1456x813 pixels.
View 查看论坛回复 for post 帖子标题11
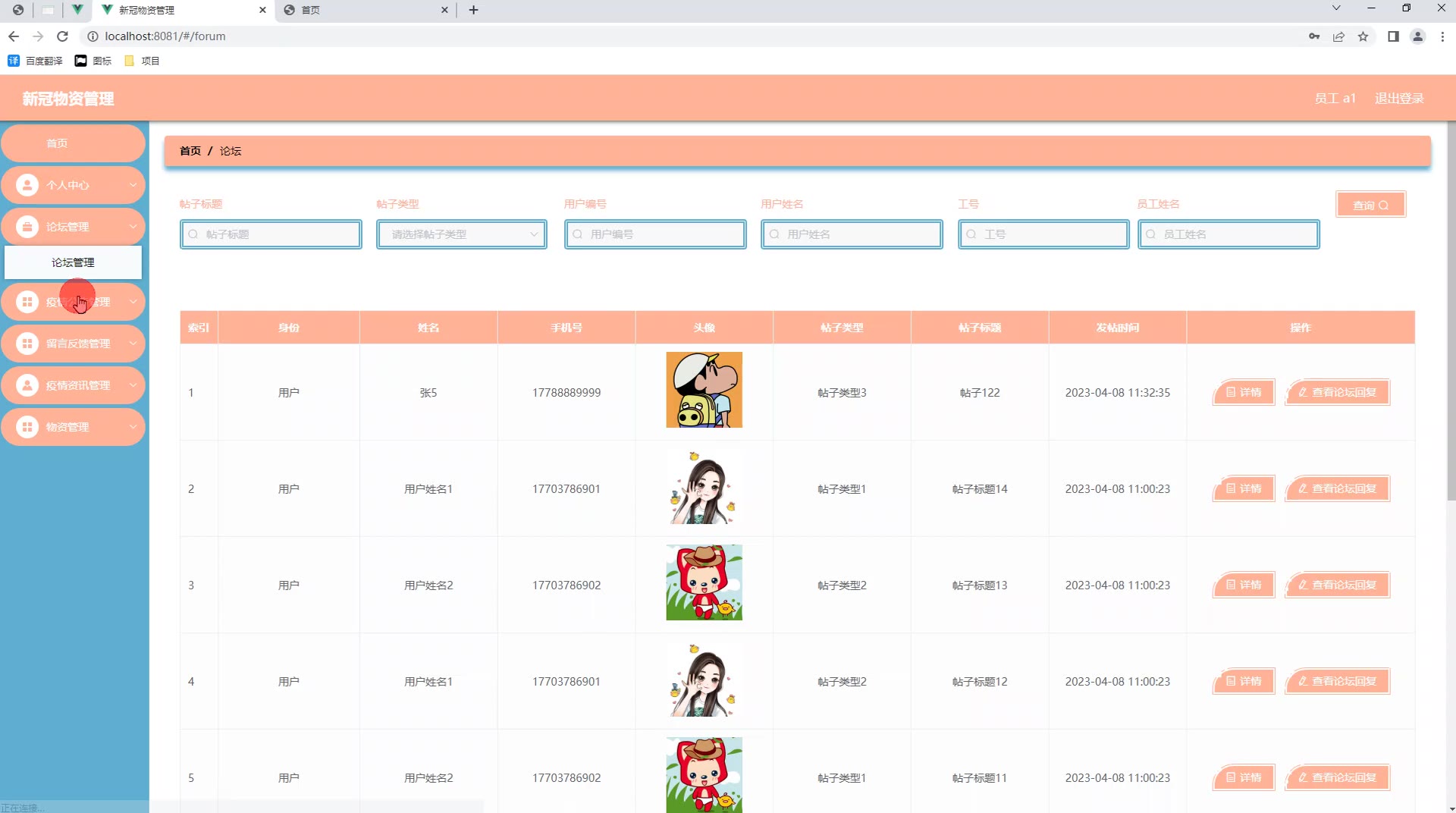1338,777
